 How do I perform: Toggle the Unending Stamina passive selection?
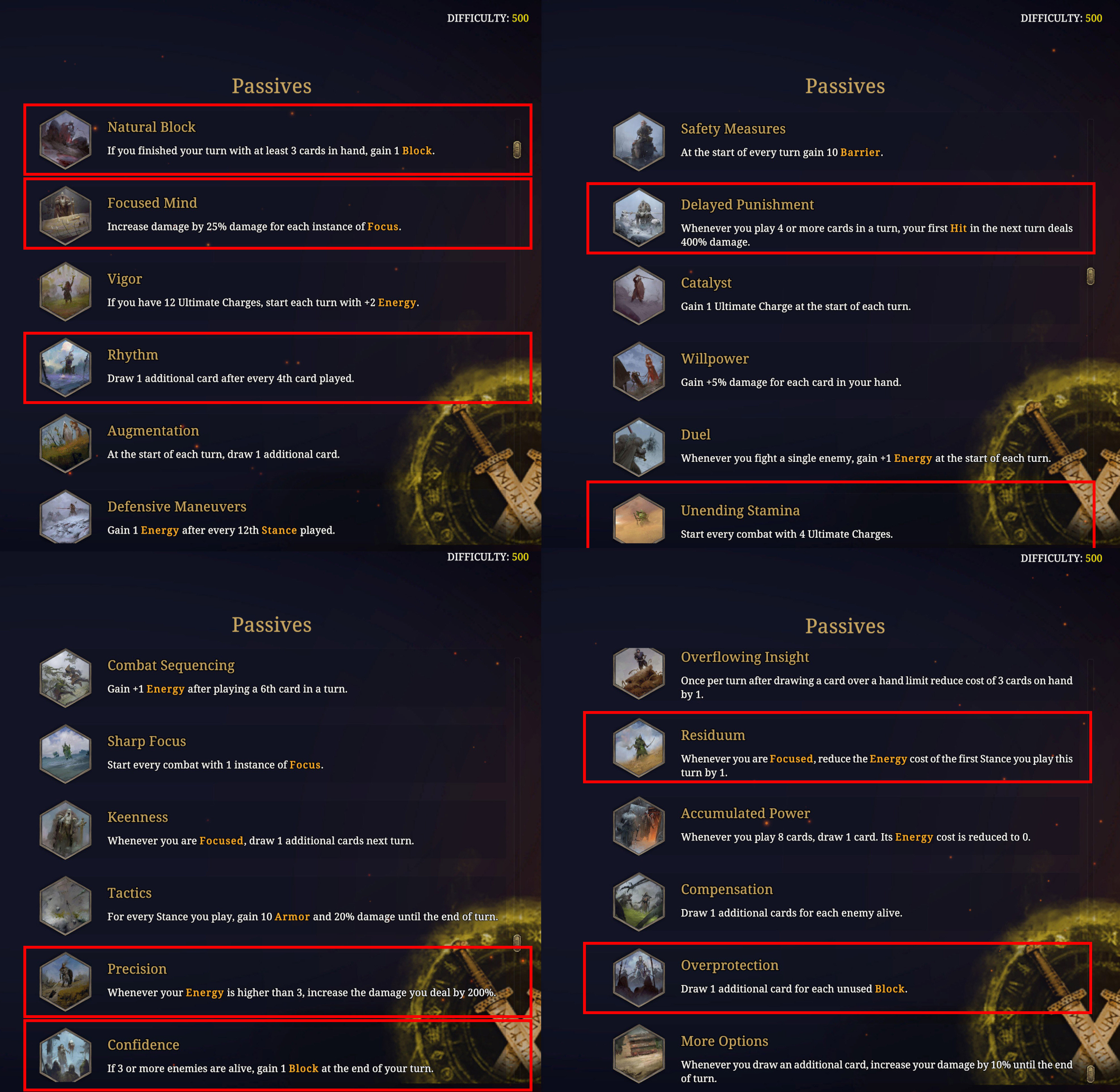841,515
